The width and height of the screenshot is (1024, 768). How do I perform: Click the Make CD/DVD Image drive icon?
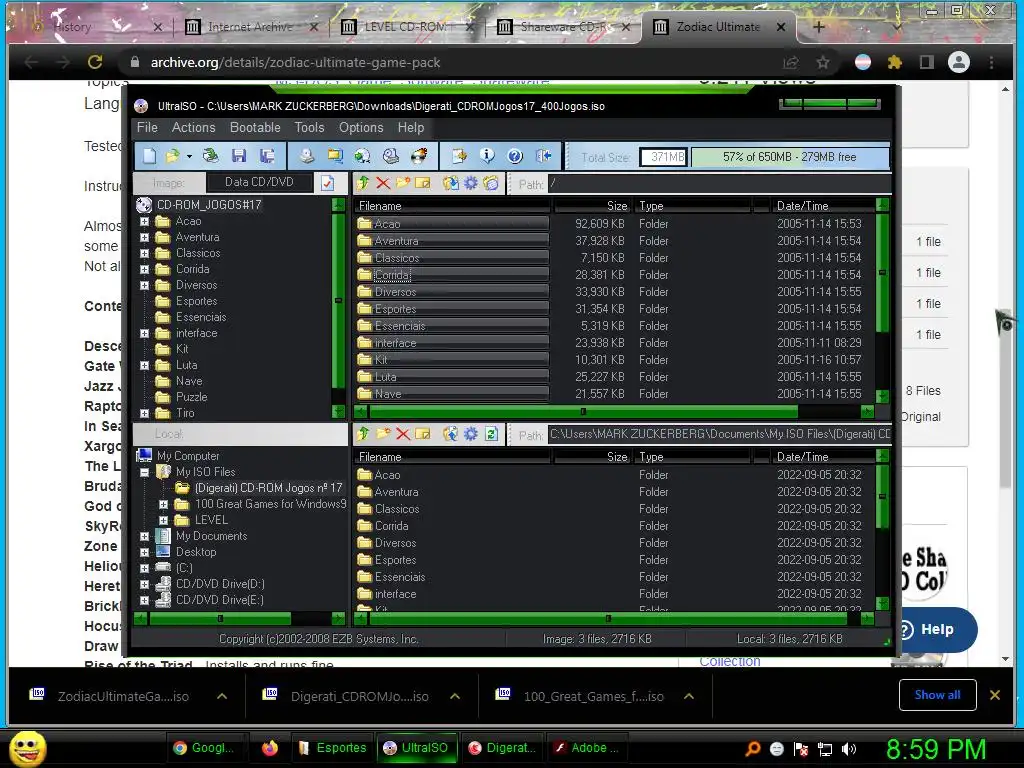tap(307, 156)
